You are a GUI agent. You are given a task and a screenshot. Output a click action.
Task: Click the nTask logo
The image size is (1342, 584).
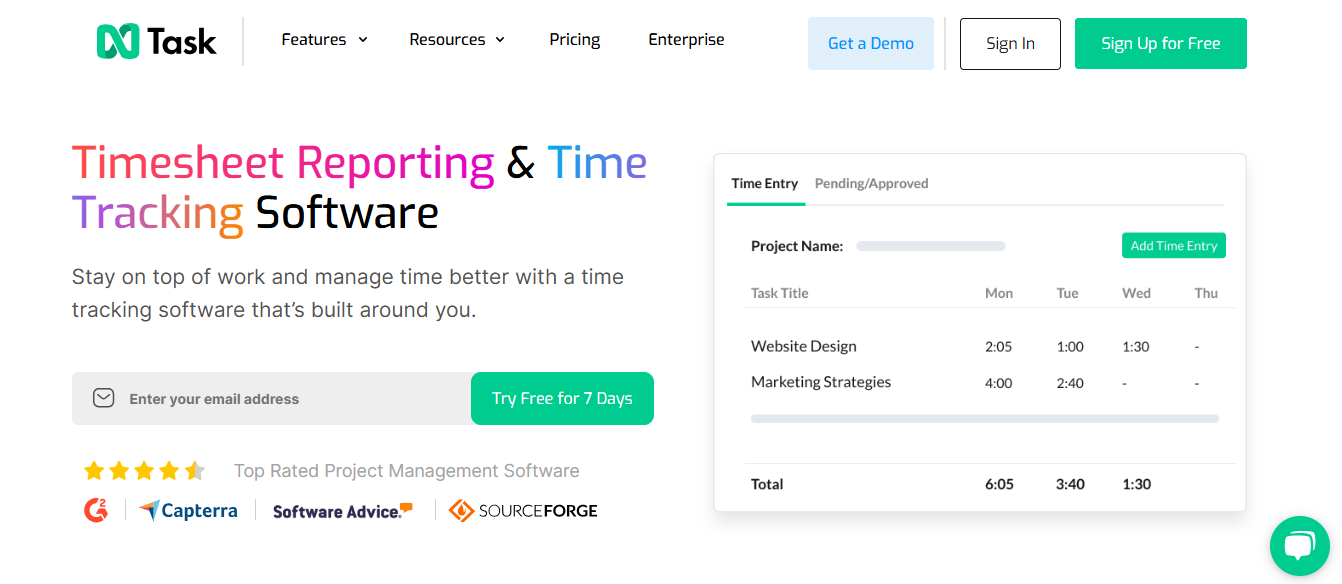click(x=155, y=40)
